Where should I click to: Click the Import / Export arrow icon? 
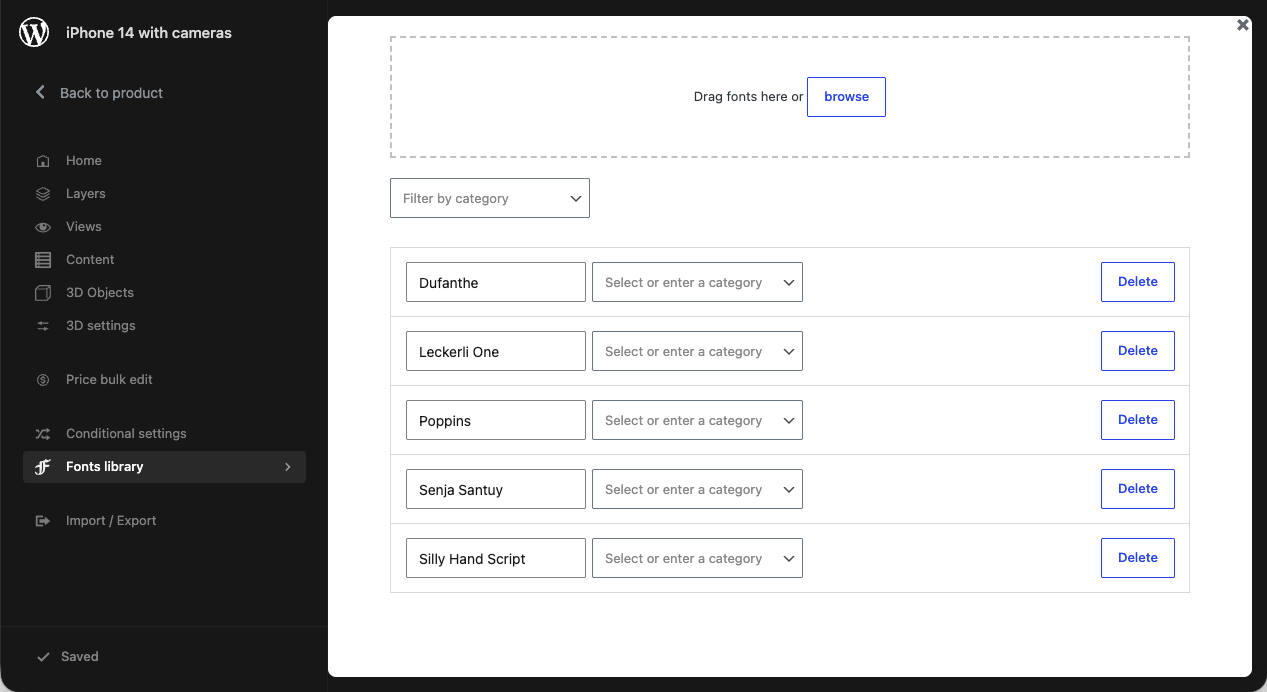click(43, 521)
